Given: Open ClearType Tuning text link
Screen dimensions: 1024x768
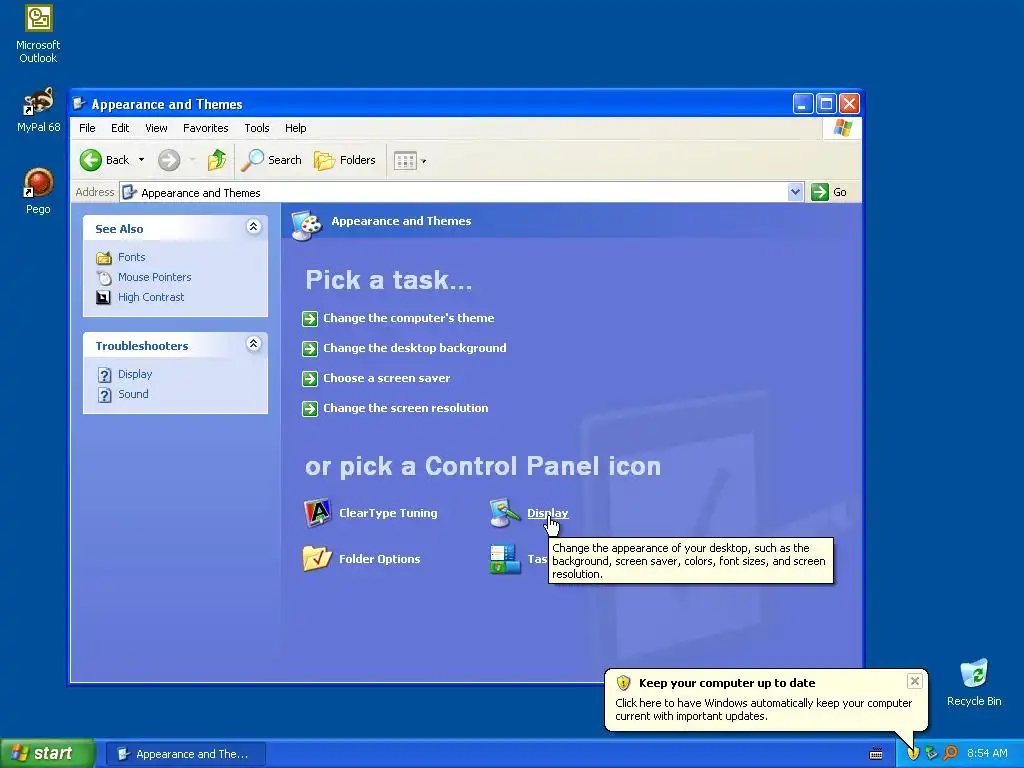Looking at the screenshot, I should coord(388,513).
